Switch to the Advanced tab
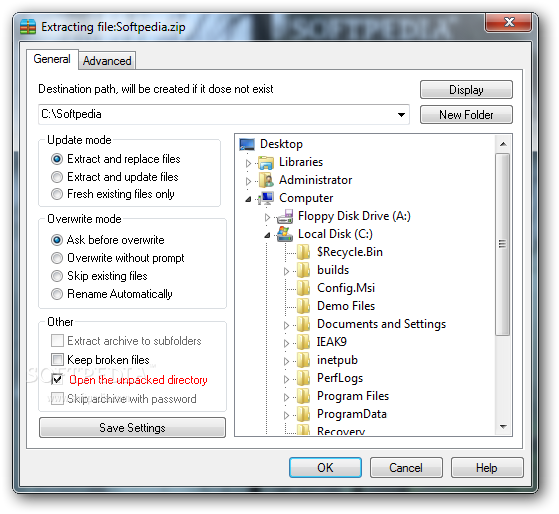Image resolution: width=559 pixels, height=514 pixels. (x=107, y=61)
